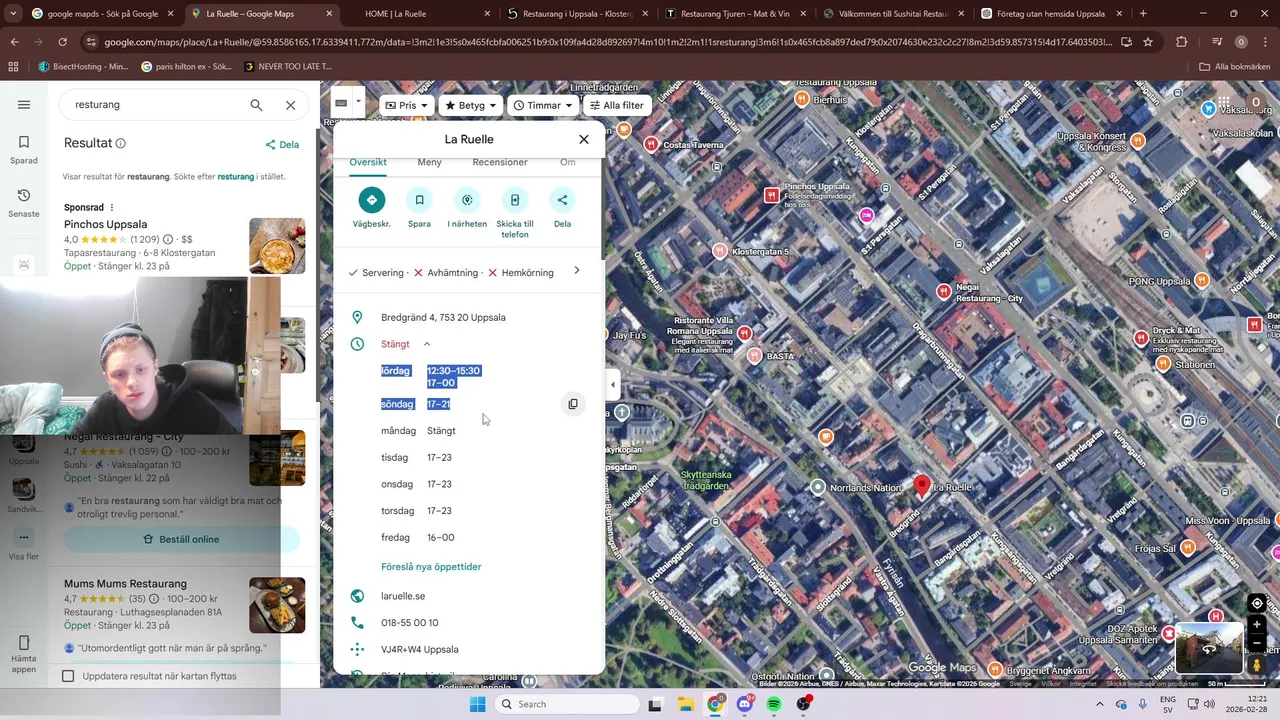
Task: Switch to the Om tab
Action: 567,162
